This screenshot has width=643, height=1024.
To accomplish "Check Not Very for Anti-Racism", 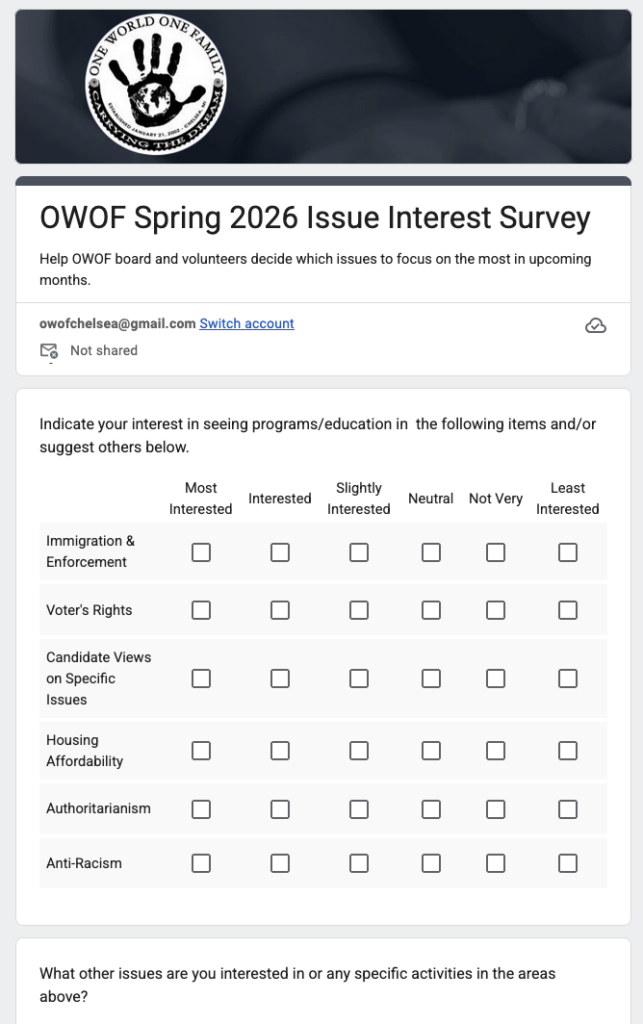I will tap(496, 863).
